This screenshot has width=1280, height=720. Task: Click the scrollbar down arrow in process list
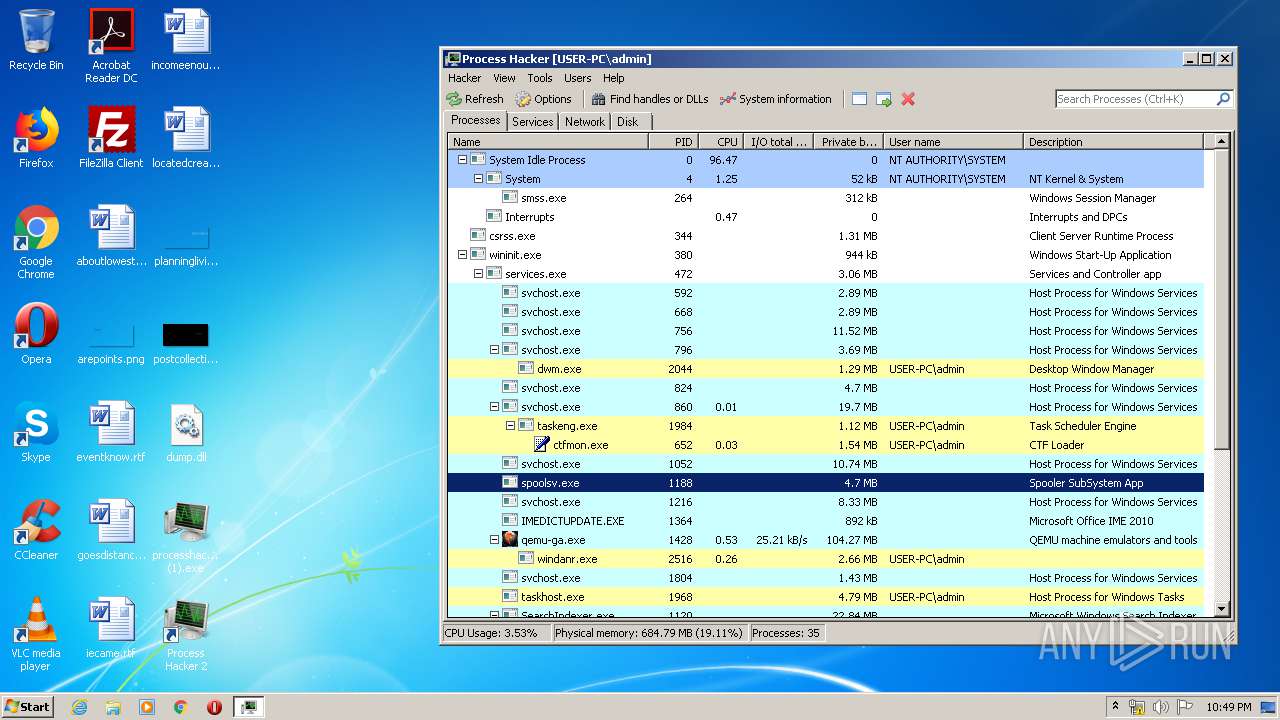coord(1221,609)
